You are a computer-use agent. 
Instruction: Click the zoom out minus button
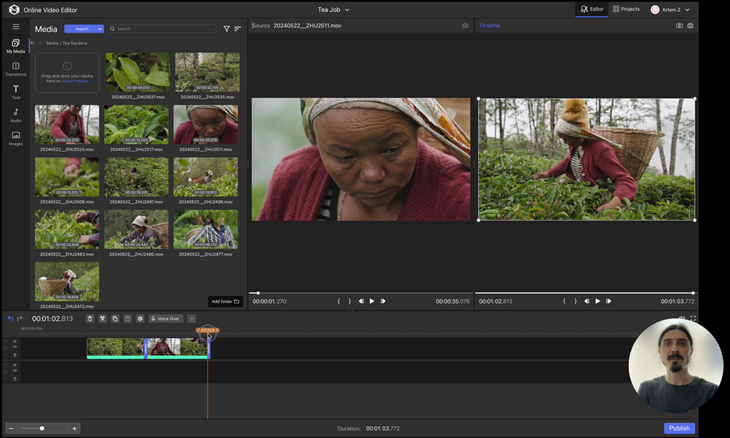(x=11, y=428)
